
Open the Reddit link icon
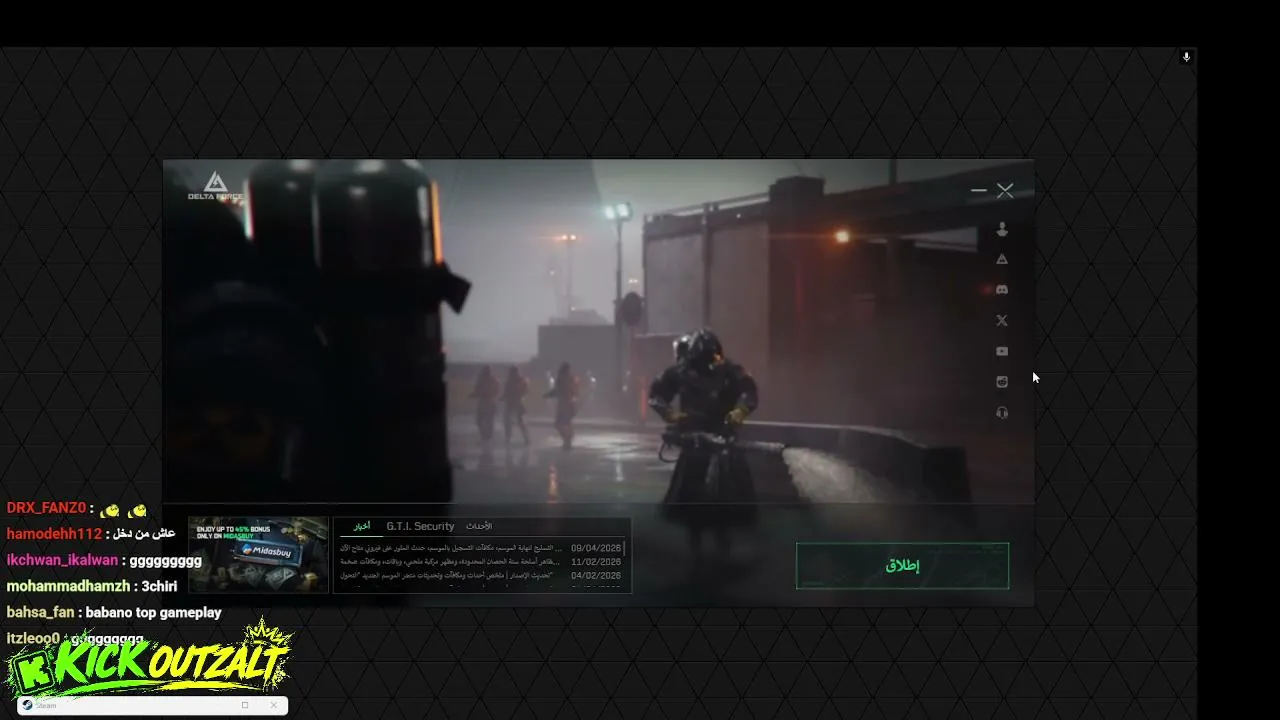pyautogui.click(x=1002, y=381)
